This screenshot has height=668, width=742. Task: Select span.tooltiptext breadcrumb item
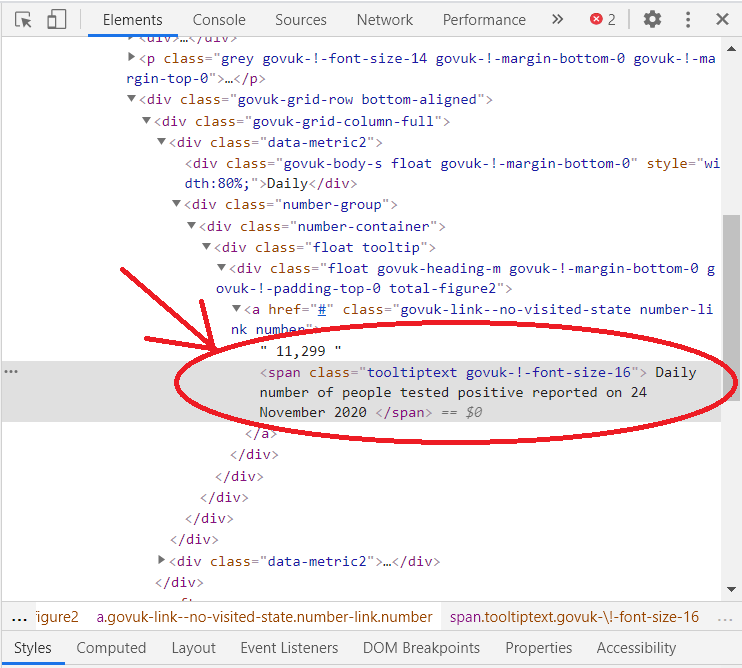(574, 617)
